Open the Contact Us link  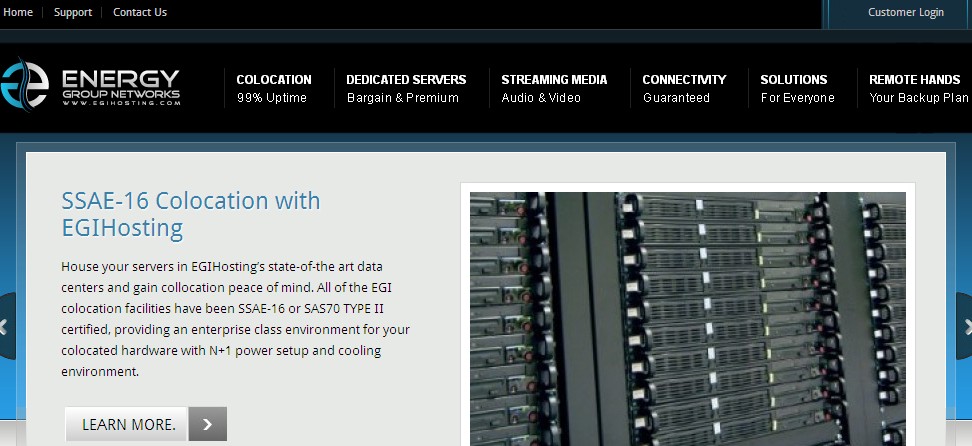pos(139,12)
